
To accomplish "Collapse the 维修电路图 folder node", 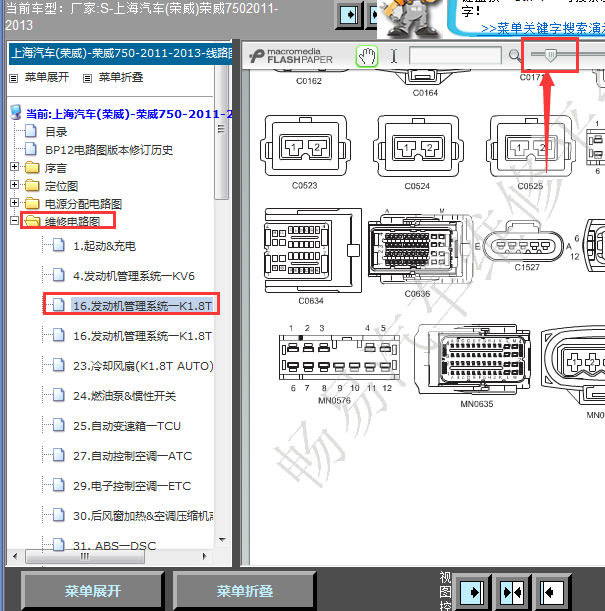I will coord(14,221).
